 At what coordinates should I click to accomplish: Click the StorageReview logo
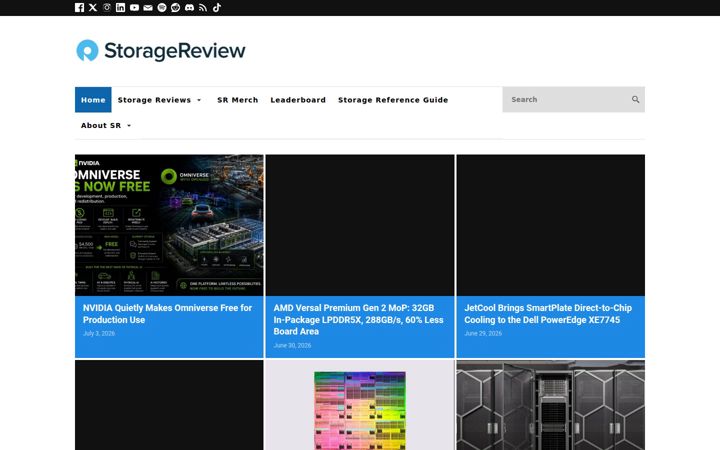(x=161, y=51)
